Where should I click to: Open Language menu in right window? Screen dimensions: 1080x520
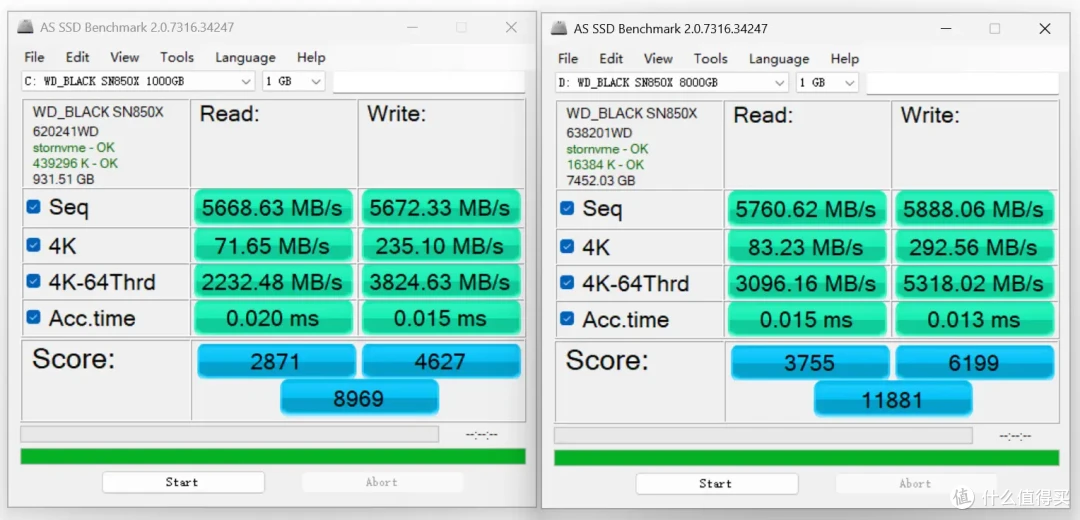coord(779,59)
